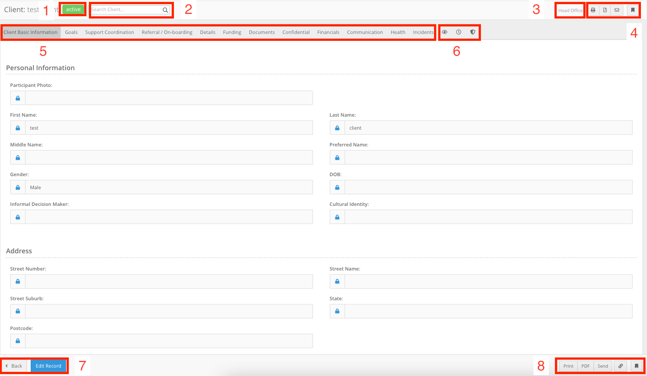Open the Financials tab

328,32
